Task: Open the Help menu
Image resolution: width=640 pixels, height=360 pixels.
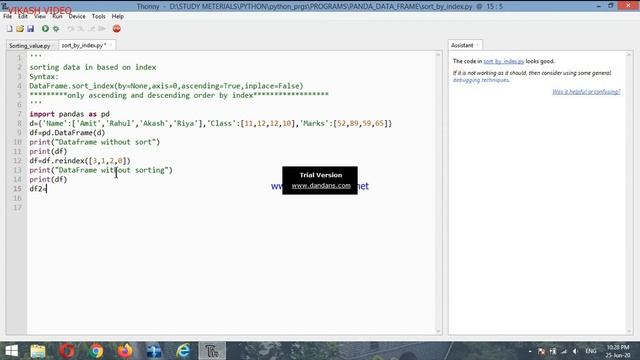Action: coord(118,16)
